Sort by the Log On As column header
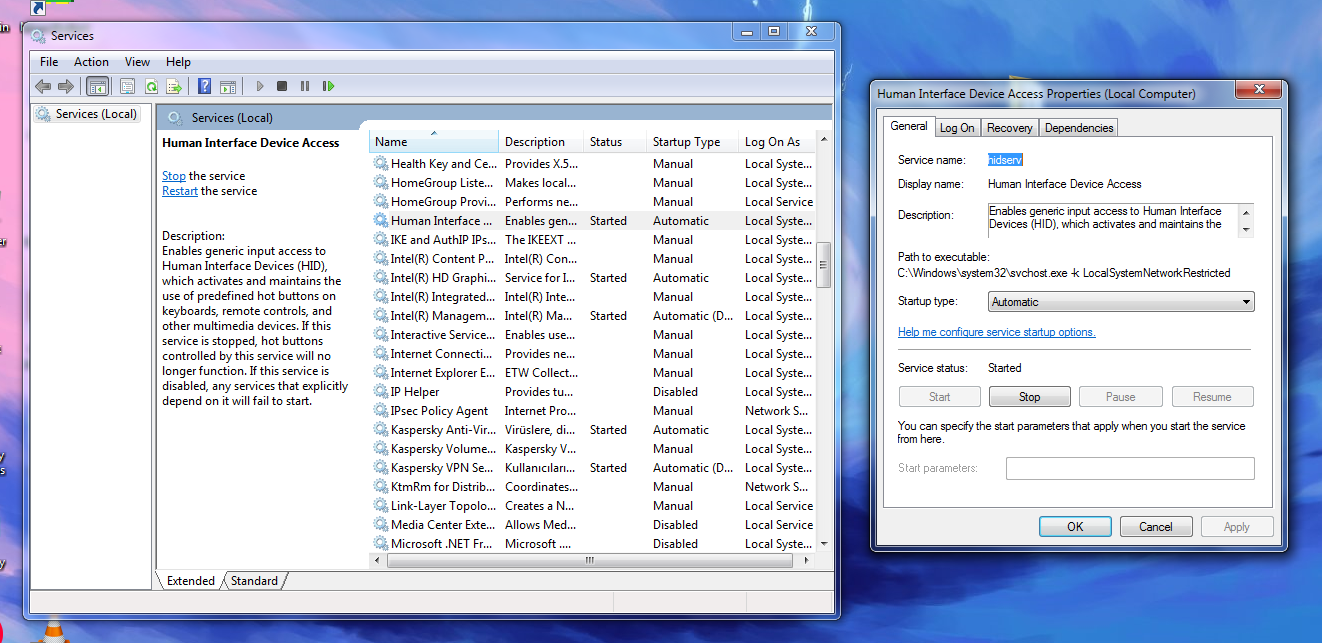The image size is (1322, 643). [x=777, y=141]
